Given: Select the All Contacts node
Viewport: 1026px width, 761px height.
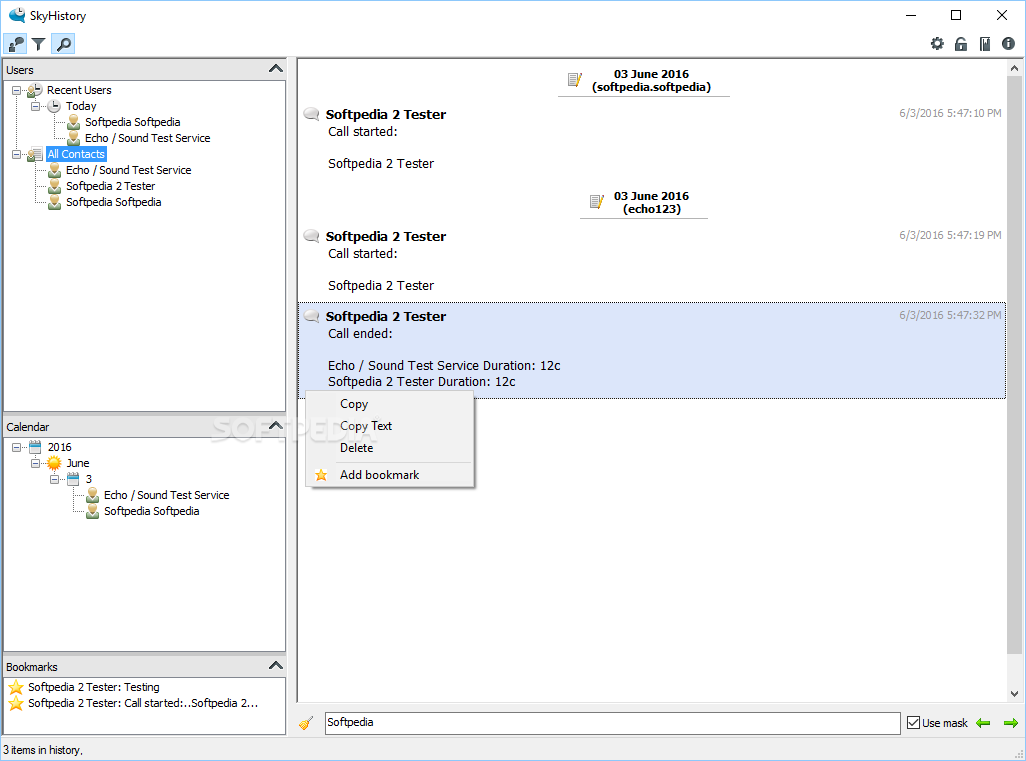Looking at the screenshot, I should [x=76, y=154].
